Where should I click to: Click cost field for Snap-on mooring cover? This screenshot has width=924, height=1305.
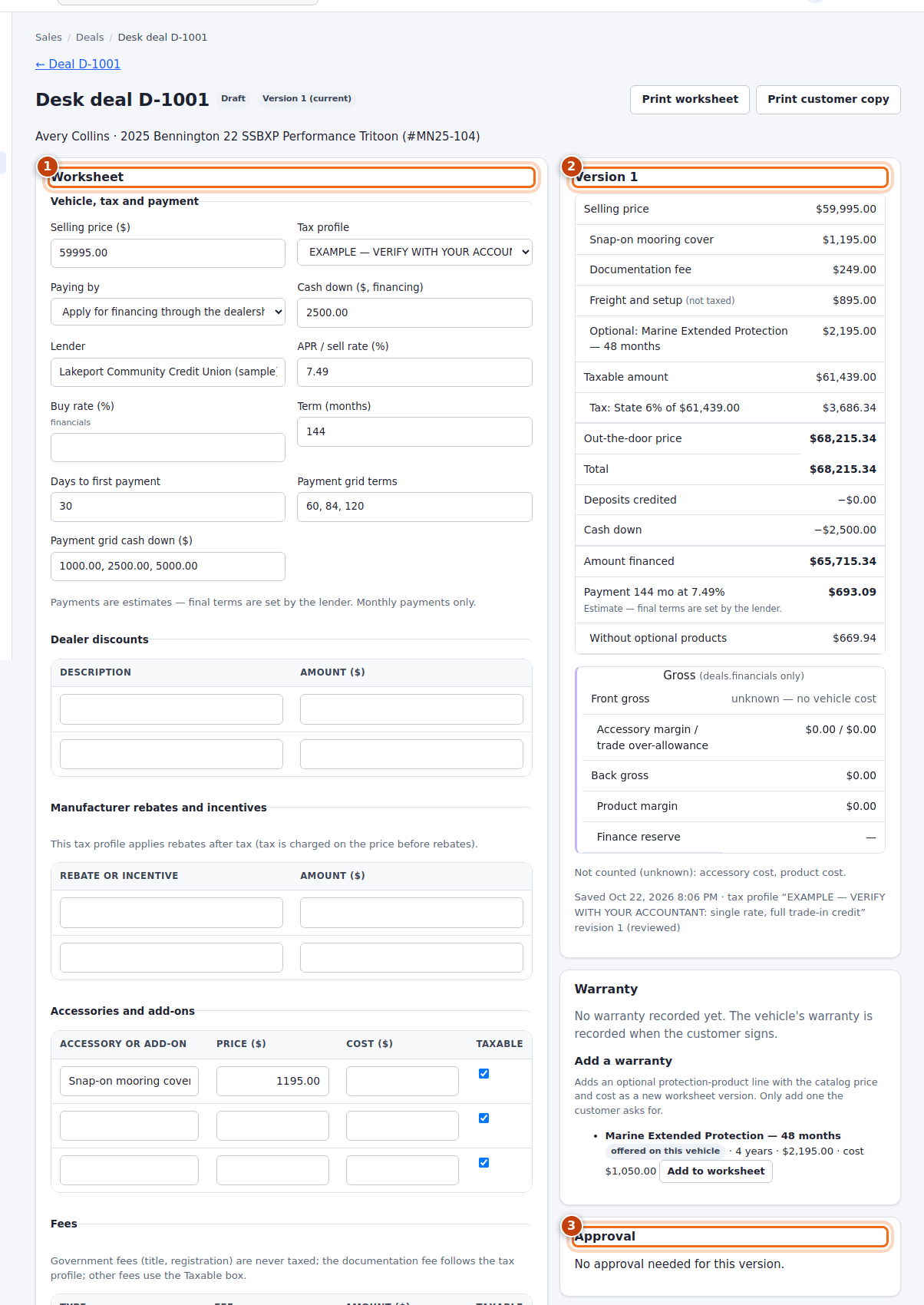click(x=402, y=1082)
